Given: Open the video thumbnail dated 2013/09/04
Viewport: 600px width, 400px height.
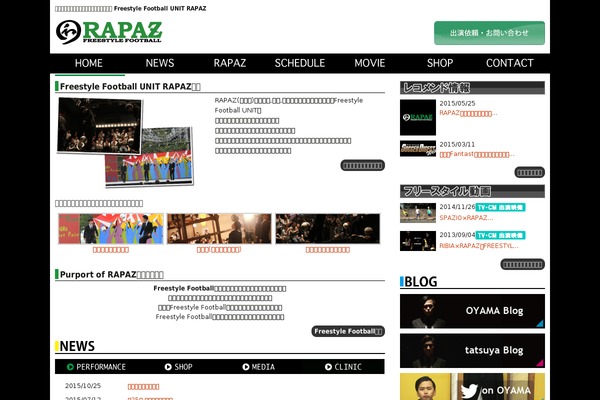Looking at the screenshot, I should pyautogui.click(x=418, y=241).
